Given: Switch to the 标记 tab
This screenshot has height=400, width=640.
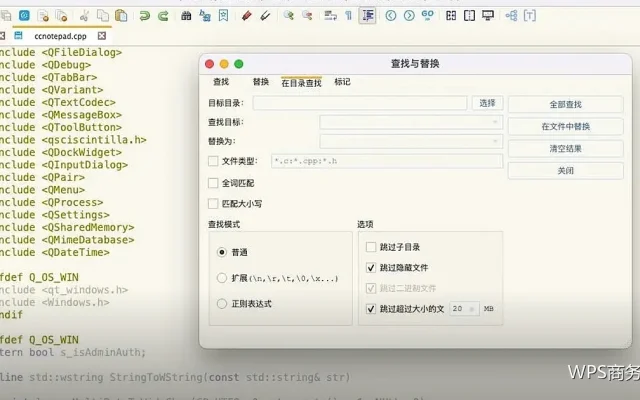Looking at the screenshot, I should 342,82.
